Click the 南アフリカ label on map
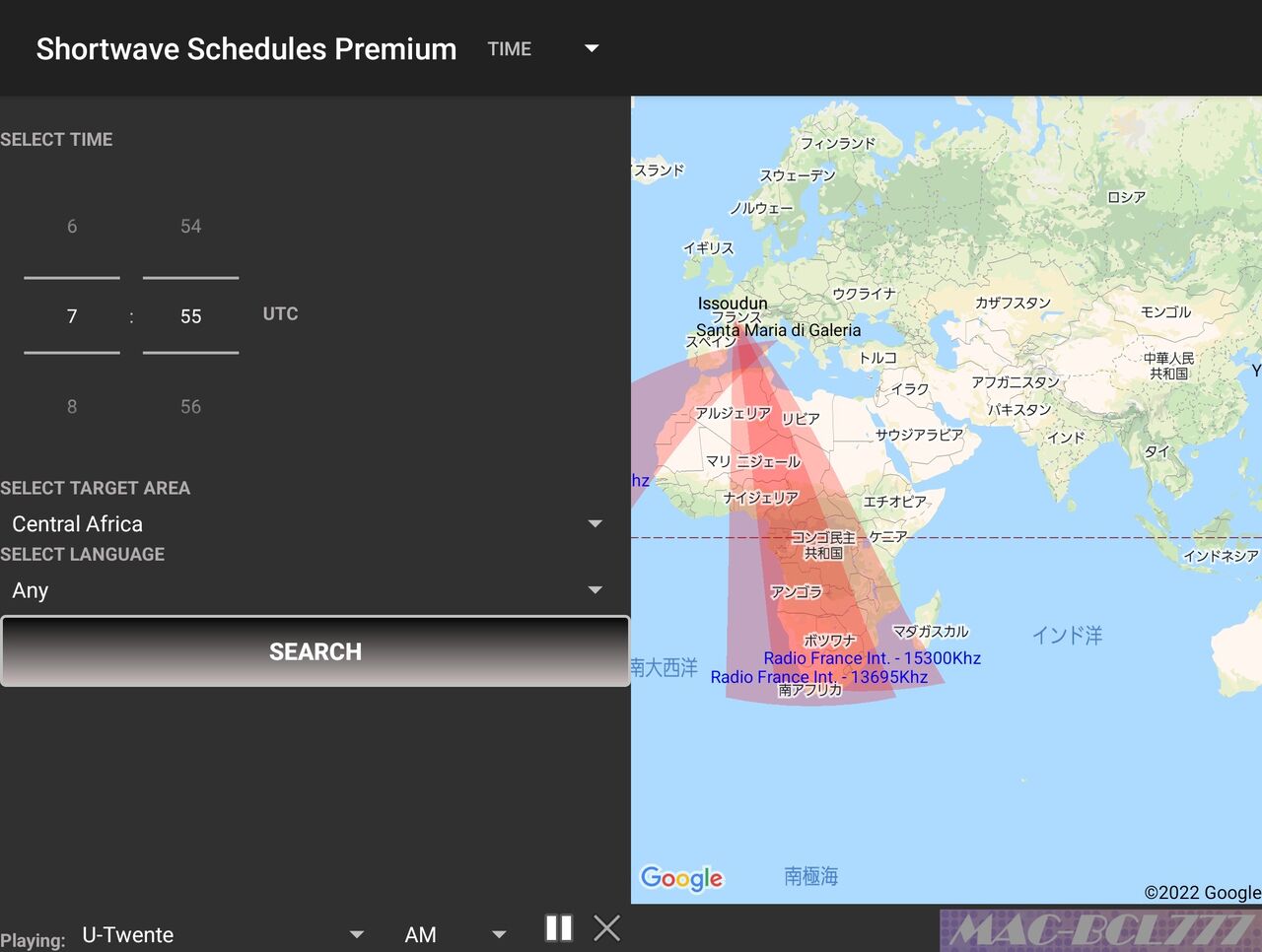Viewport: 1262px width, 952px height. [810, 690]
